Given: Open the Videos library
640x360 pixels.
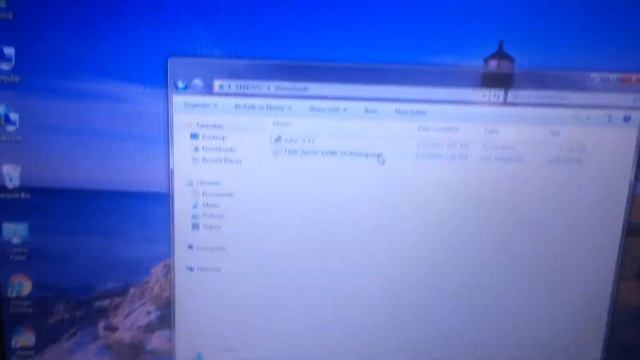Looking at the screenshot, I should point(211,227).
